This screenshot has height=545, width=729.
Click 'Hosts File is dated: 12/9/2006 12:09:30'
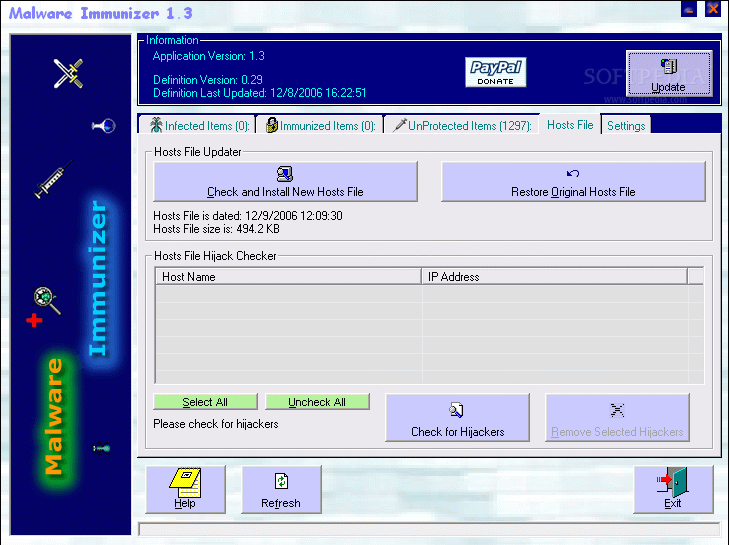point(248,216)
